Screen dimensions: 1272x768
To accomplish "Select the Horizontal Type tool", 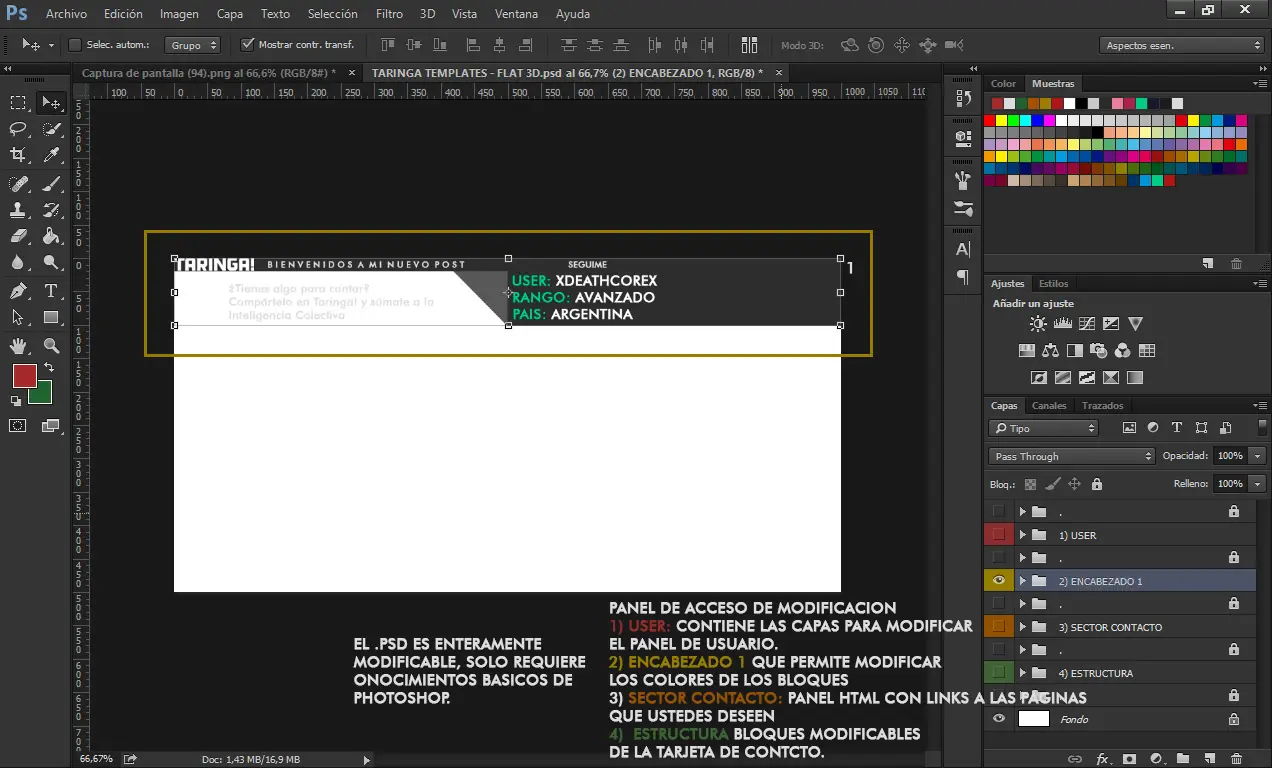I will pos(51,291).
